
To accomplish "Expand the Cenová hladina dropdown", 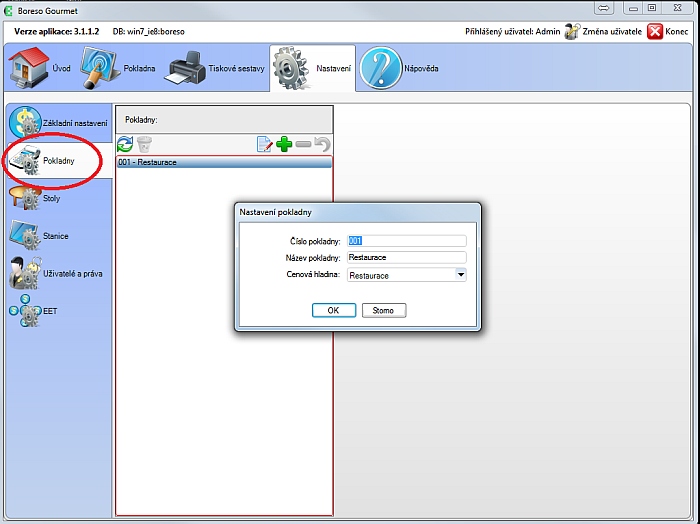I will 460,275.
